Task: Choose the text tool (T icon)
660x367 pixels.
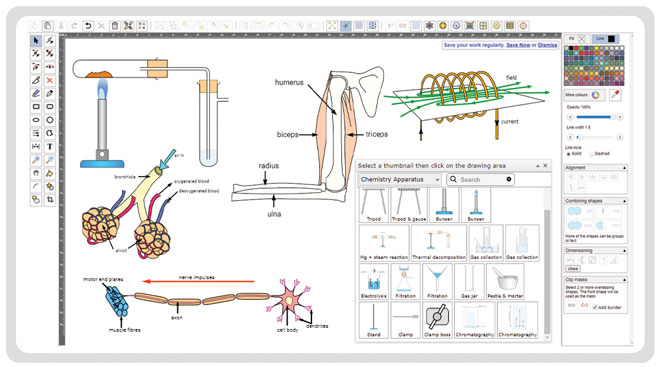Action: 50,146
